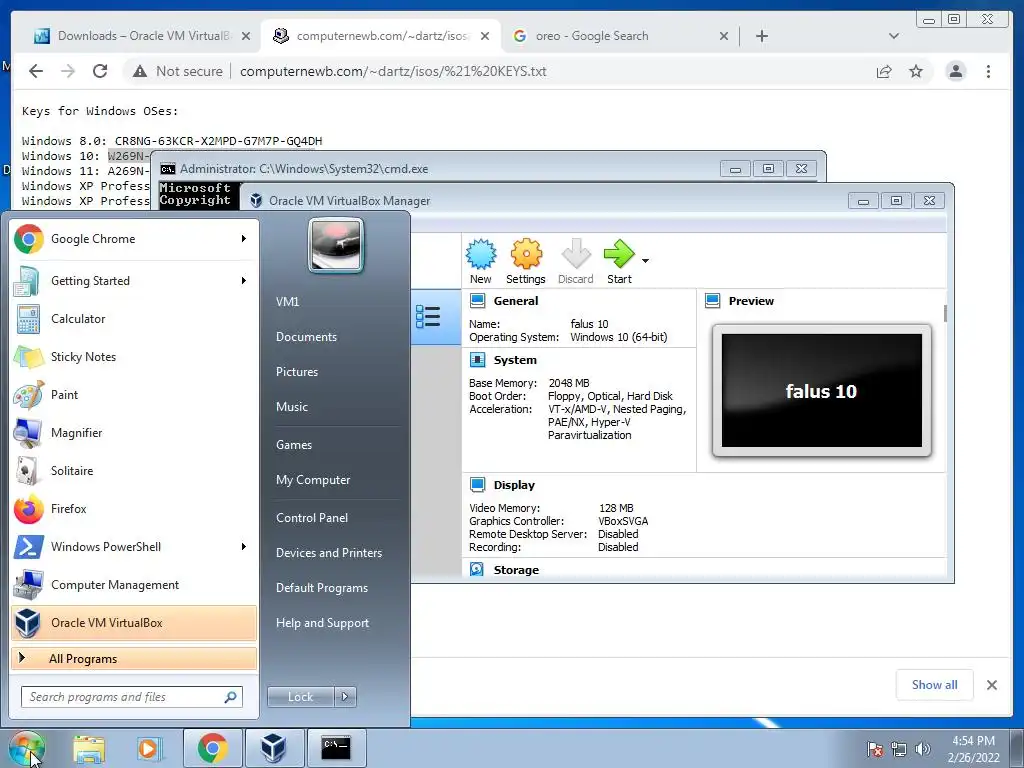Expand Getting Started submenu arrow

click(244, 281)
